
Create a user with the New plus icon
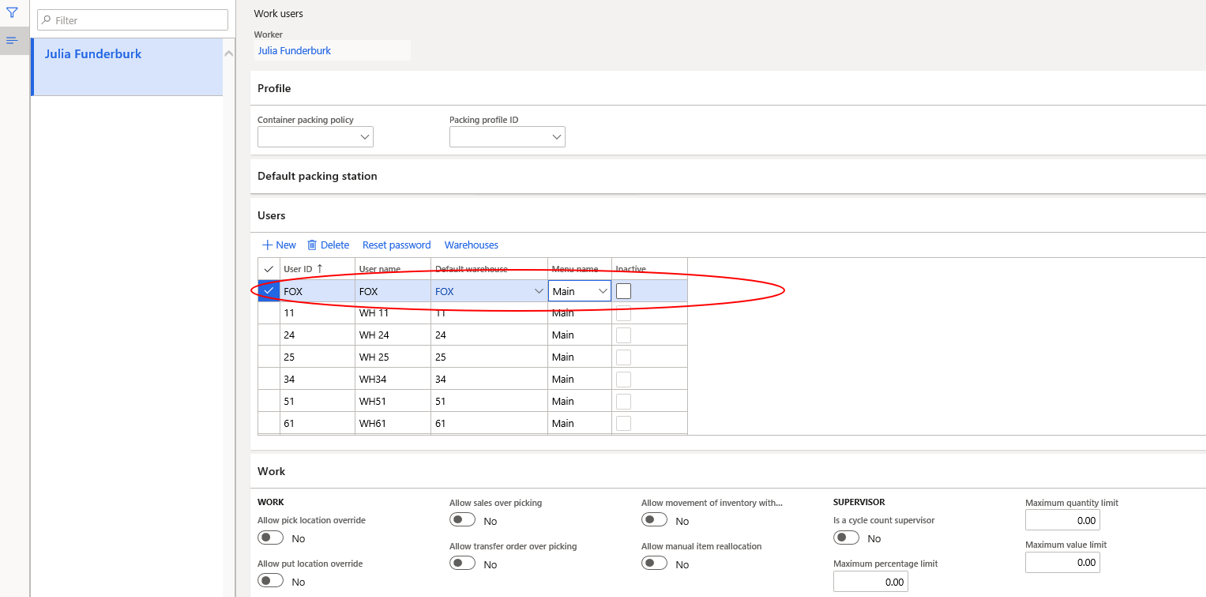(279, 245)
